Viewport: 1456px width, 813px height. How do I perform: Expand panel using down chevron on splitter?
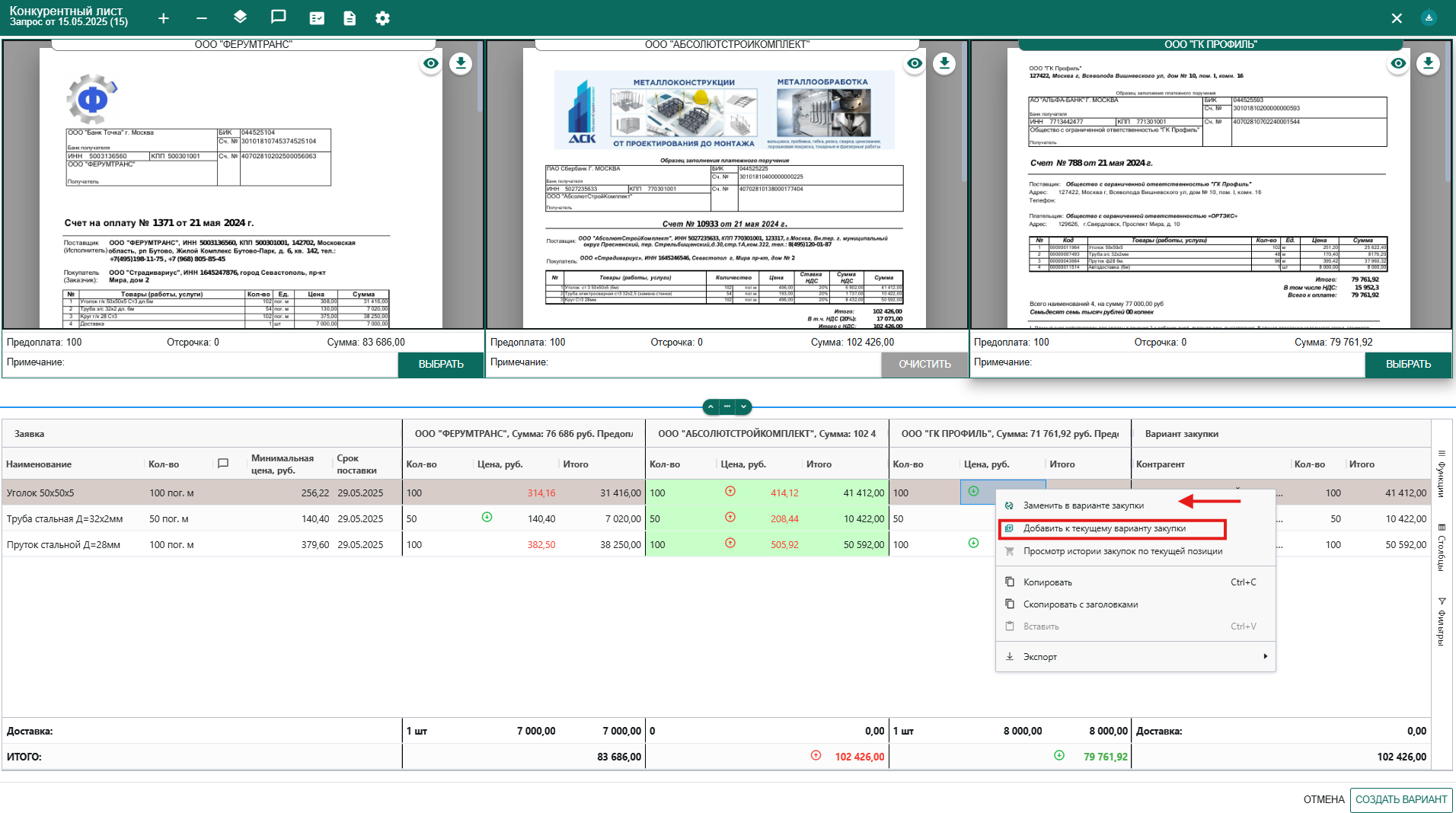tap(743, 407)
